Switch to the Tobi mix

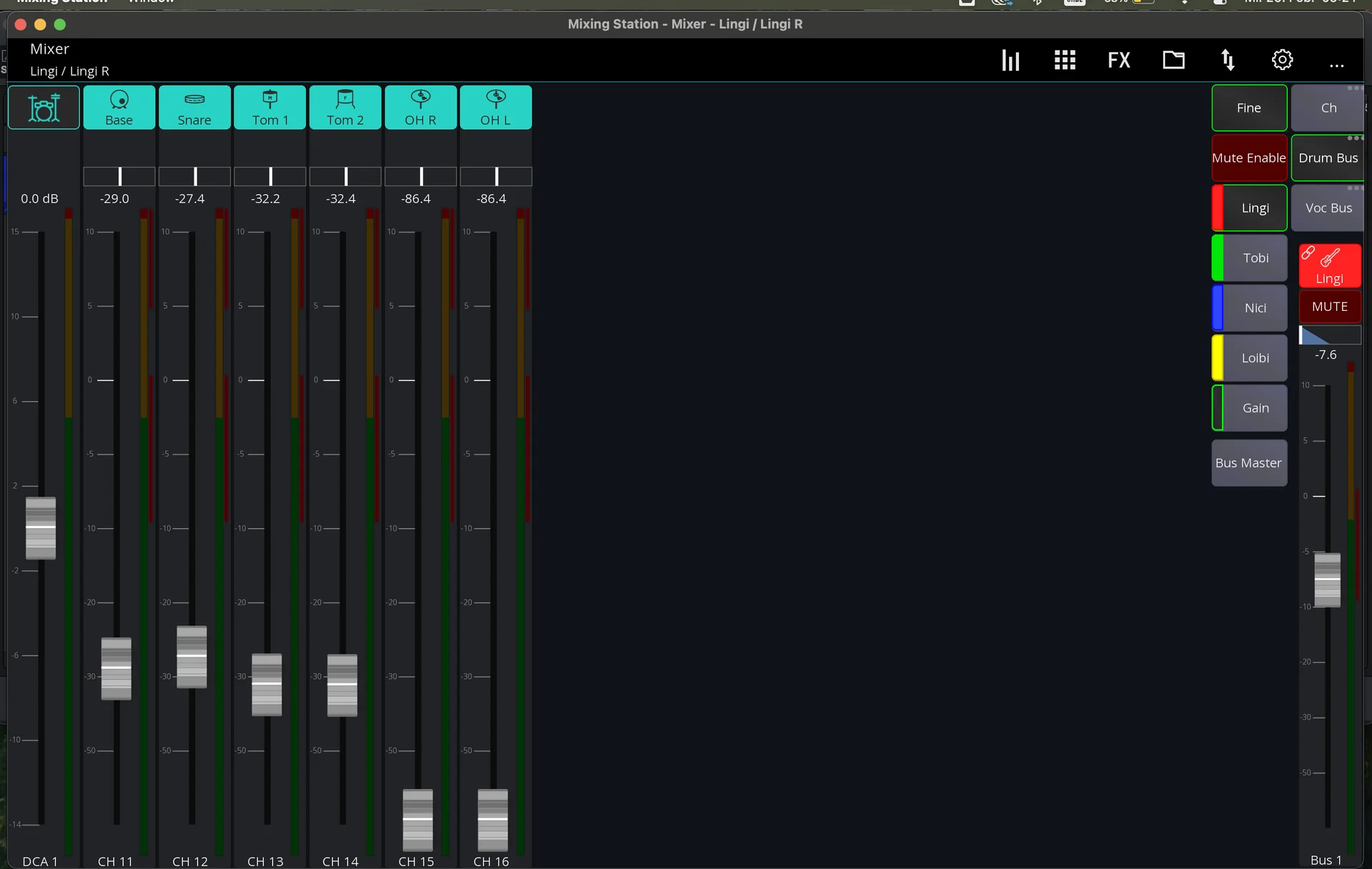point(1255,258)
